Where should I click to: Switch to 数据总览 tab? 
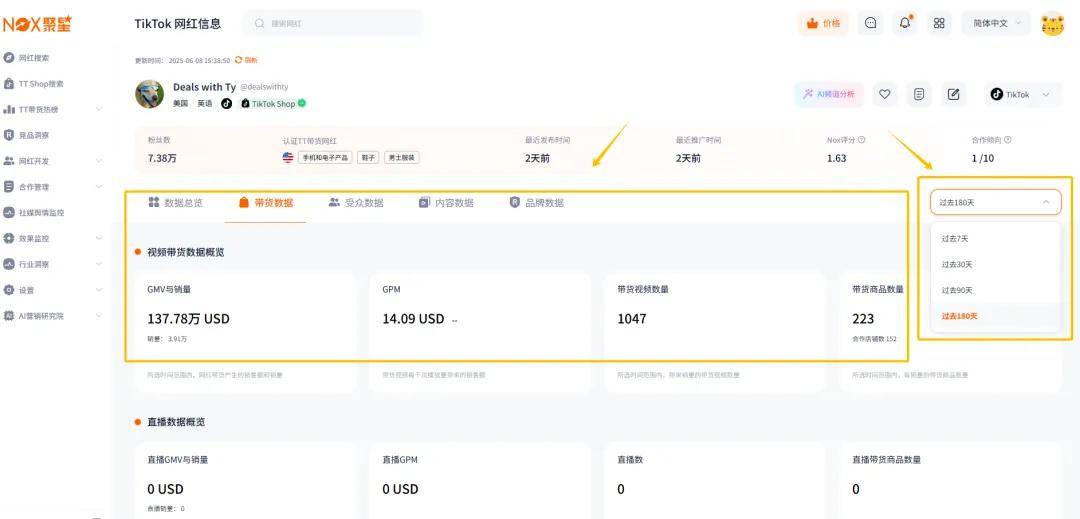(176, 203)
